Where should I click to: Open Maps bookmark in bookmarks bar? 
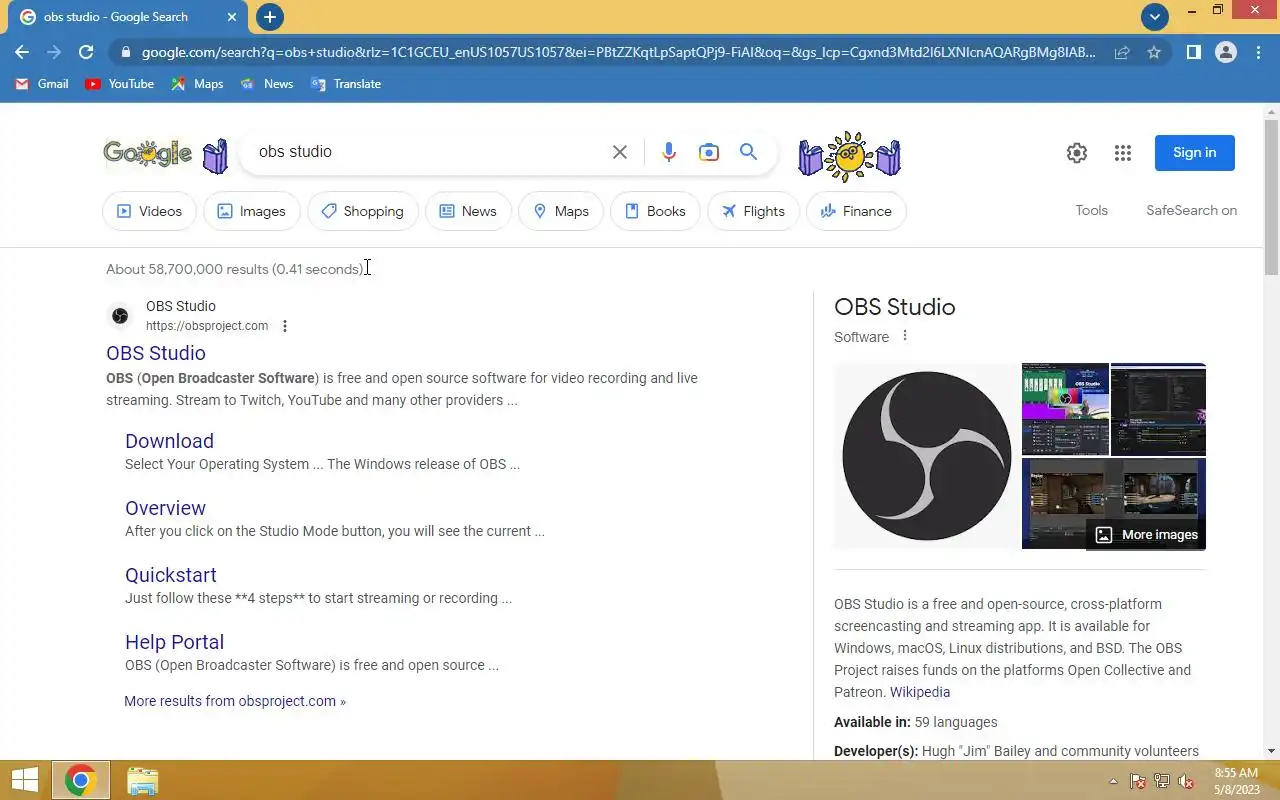197,84
